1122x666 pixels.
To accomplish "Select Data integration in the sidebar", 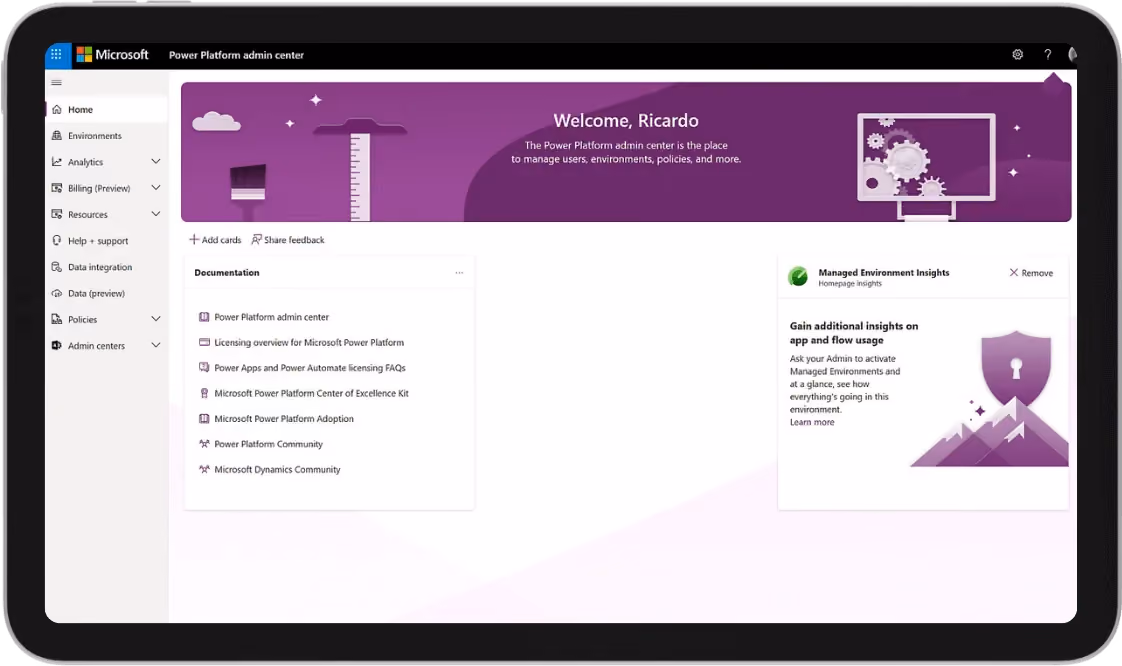I will click(x=107, y=267).
